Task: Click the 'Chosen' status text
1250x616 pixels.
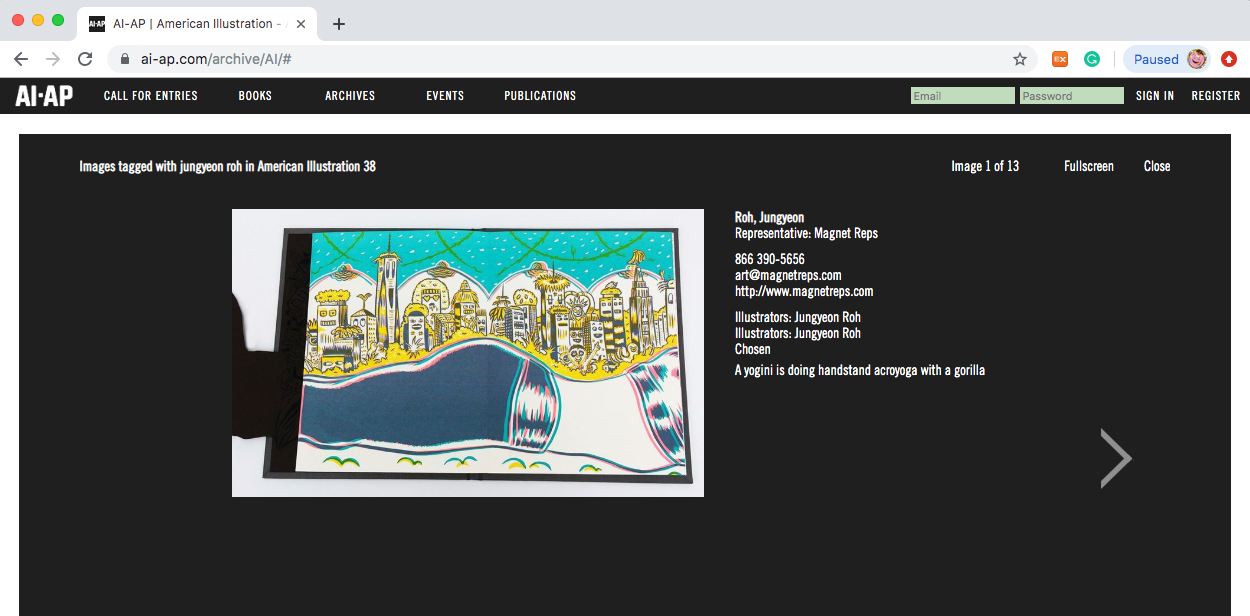Action: tap(753, 349)
